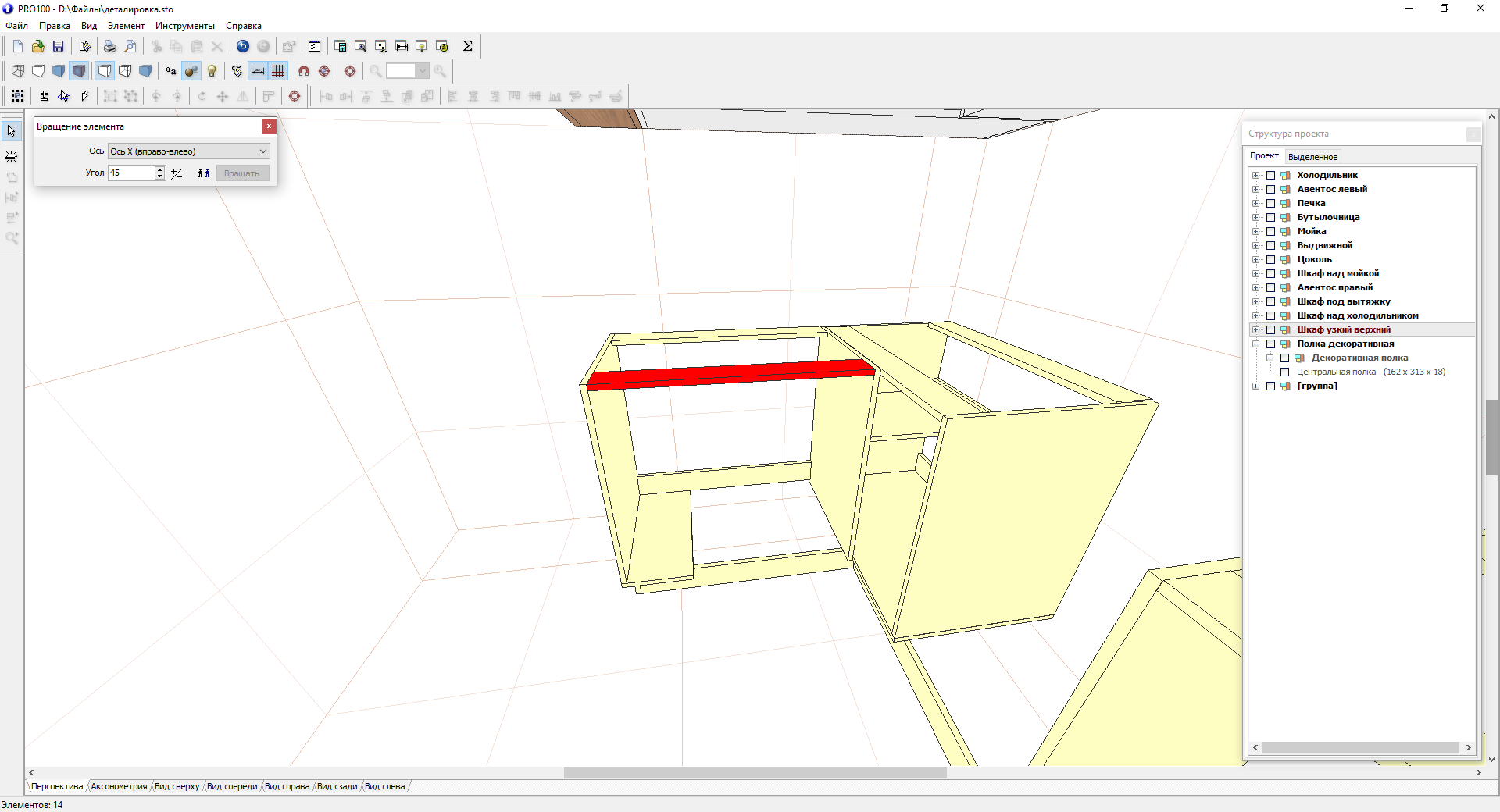Open an existing project file
Screen dimensions: 1500x812
(x=37, y=46)
